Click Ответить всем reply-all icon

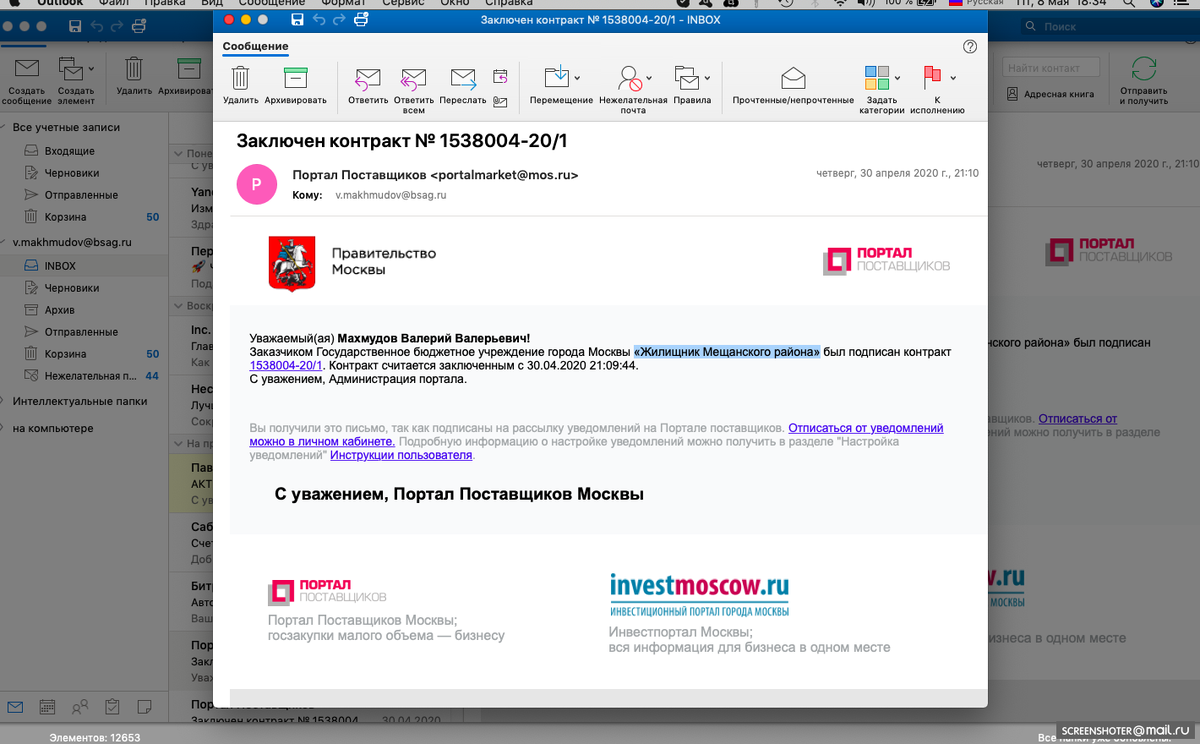(x=414, y=79)
